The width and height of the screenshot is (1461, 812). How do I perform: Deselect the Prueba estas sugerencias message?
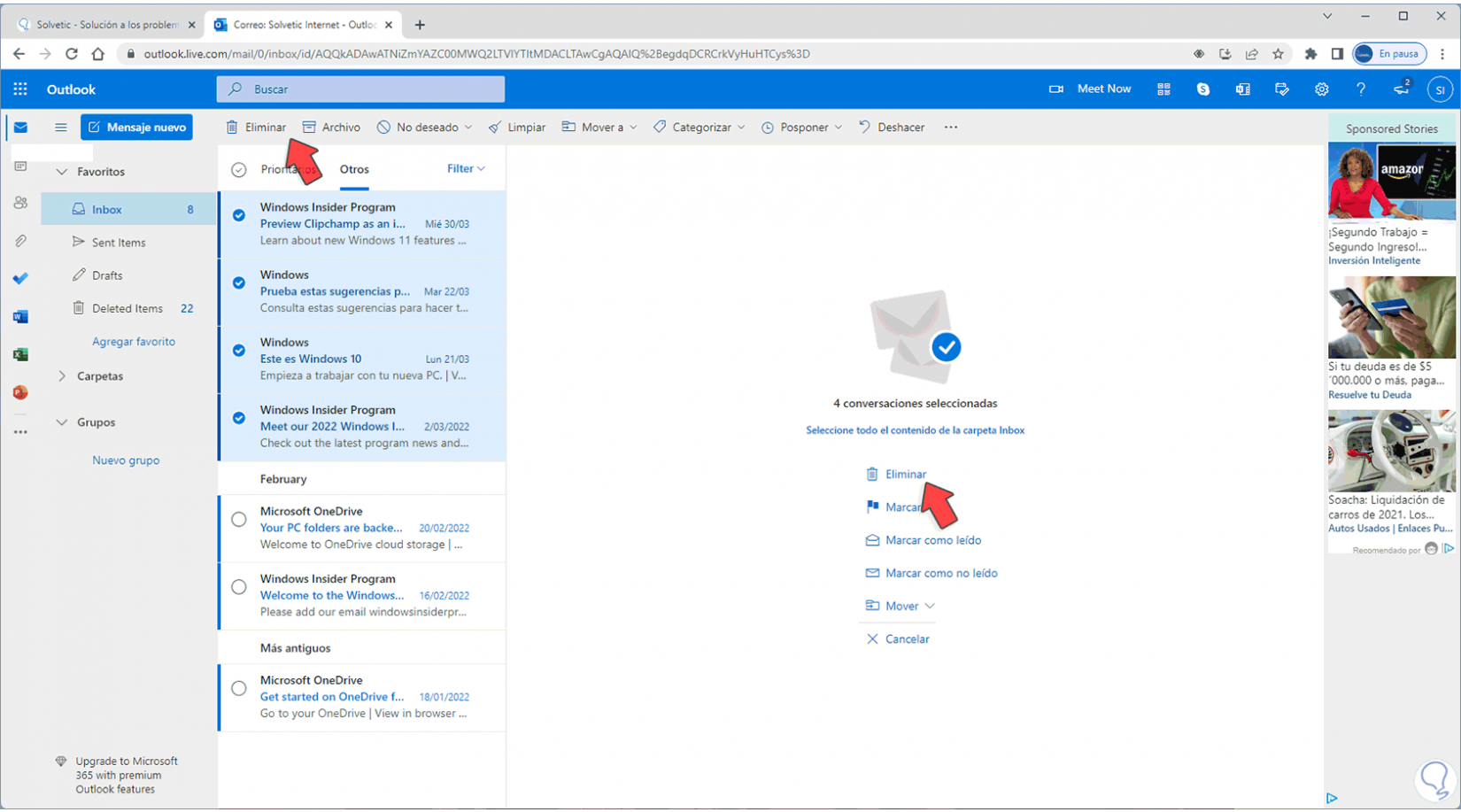[239, 282]
